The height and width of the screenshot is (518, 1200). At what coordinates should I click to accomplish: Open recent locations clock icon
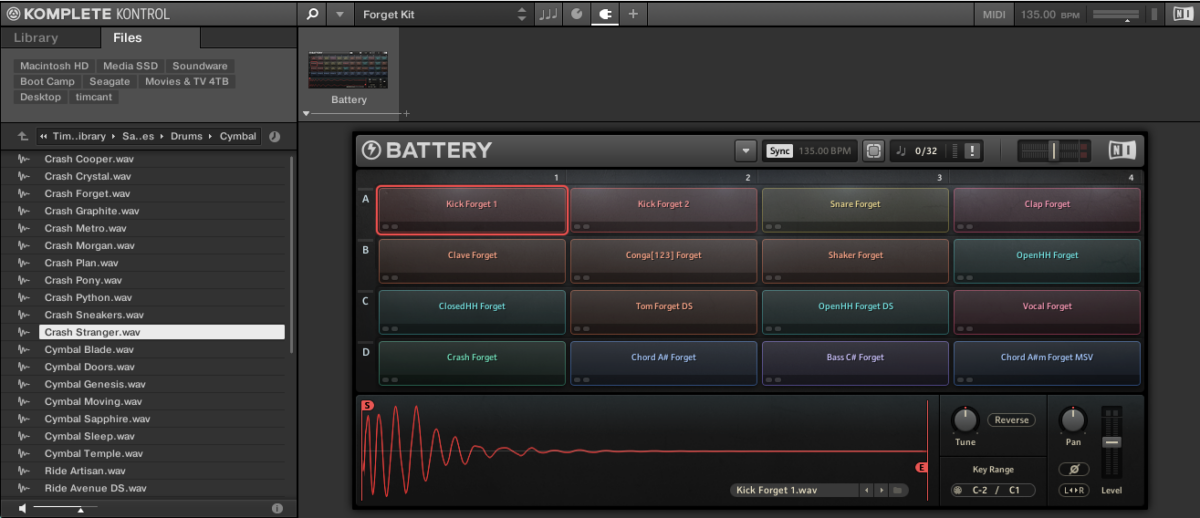pos(274,137)
